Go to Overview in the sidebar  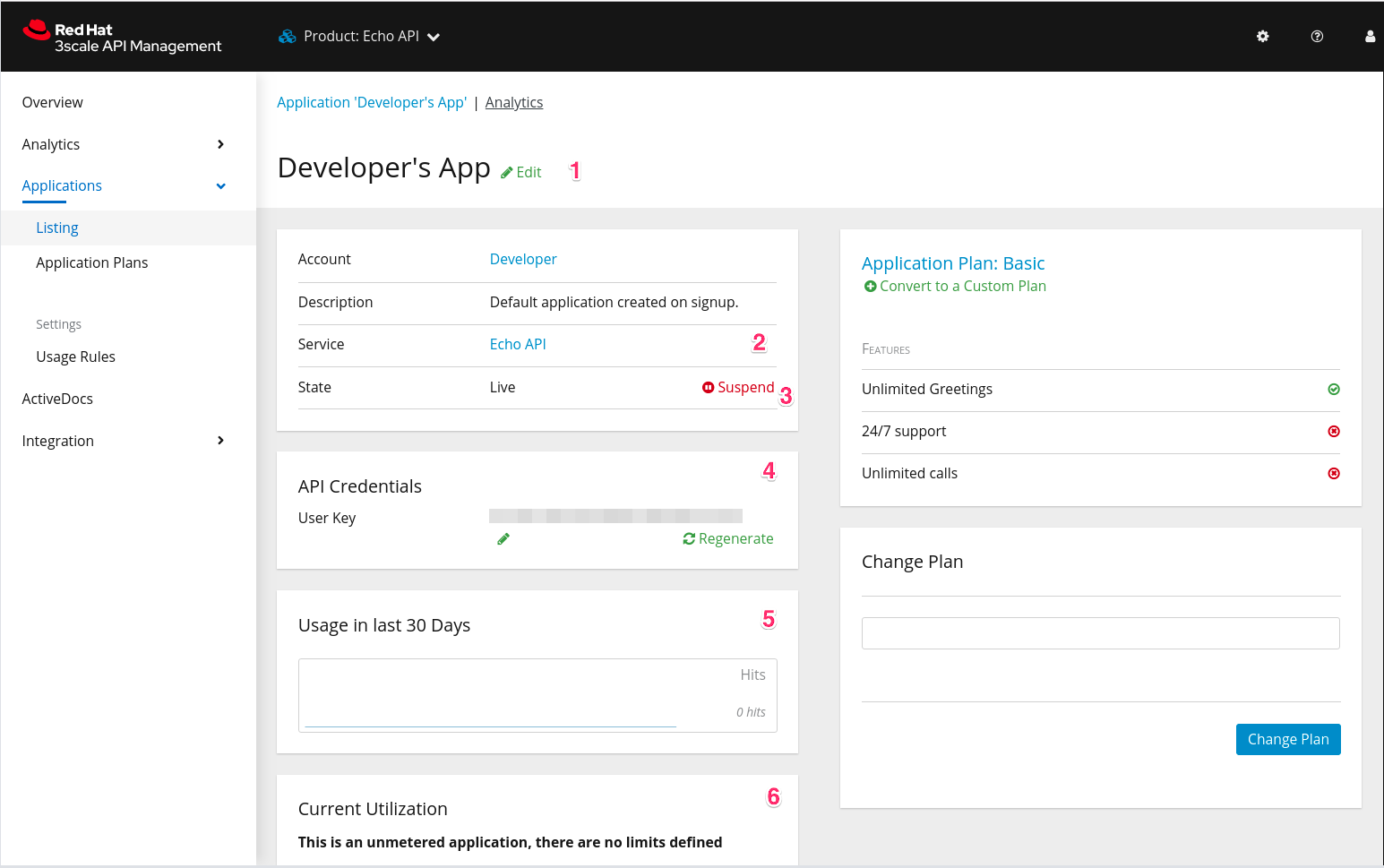coord(52,102)
